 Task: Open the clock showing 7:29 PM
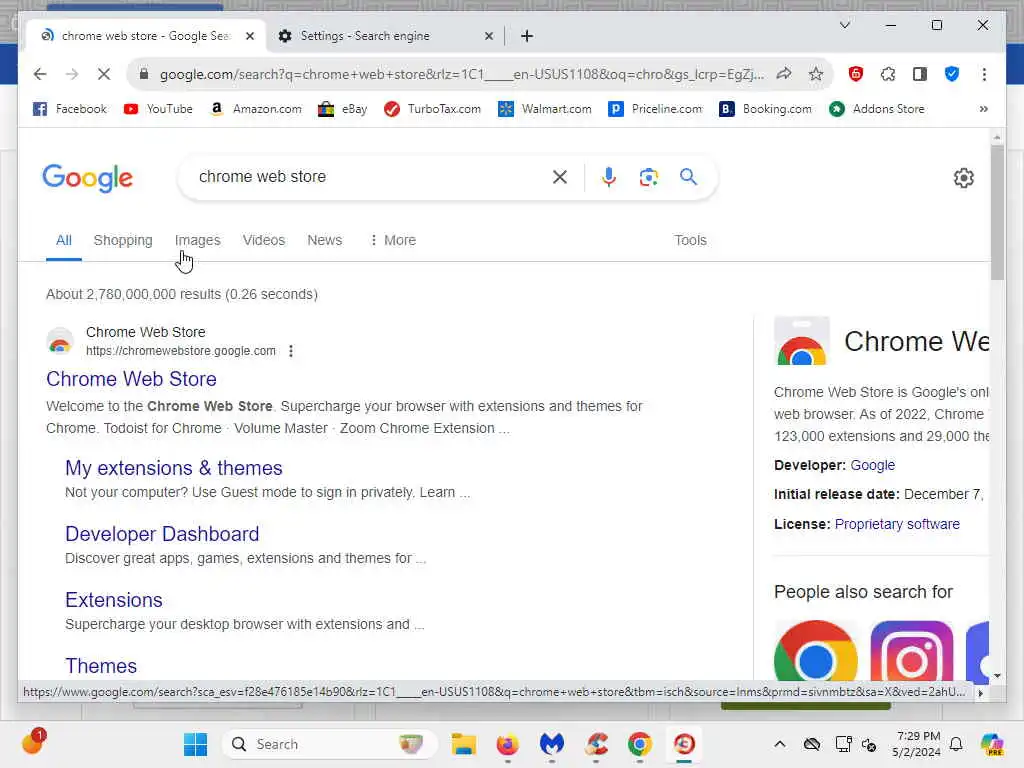(917, 744)
